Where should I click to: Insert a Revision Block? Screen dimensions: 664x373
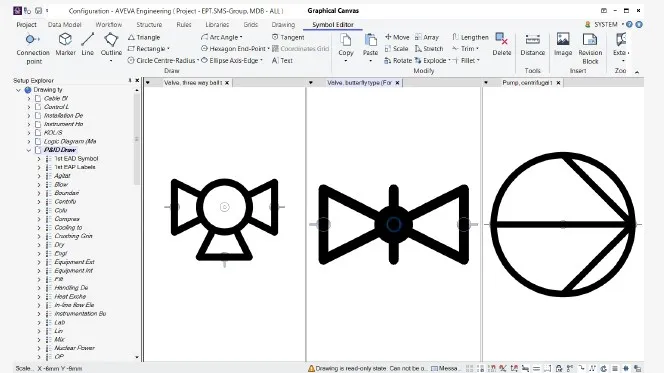590,49
